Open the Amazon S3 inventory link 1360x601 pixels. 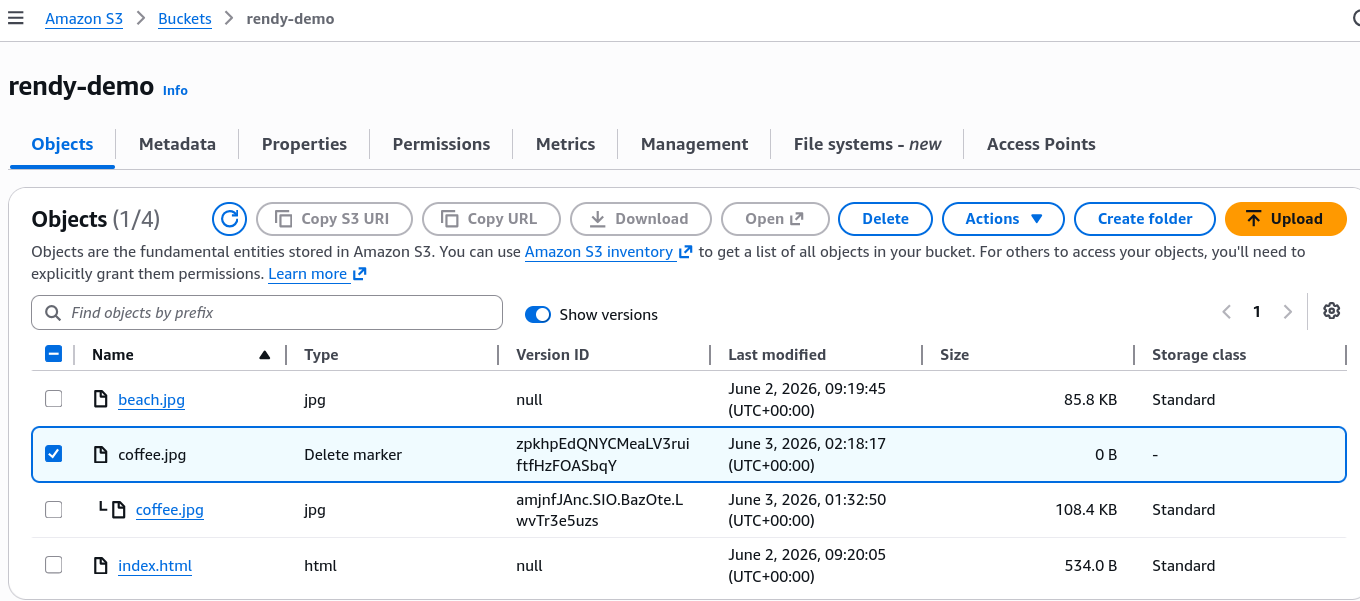[599, 252]
